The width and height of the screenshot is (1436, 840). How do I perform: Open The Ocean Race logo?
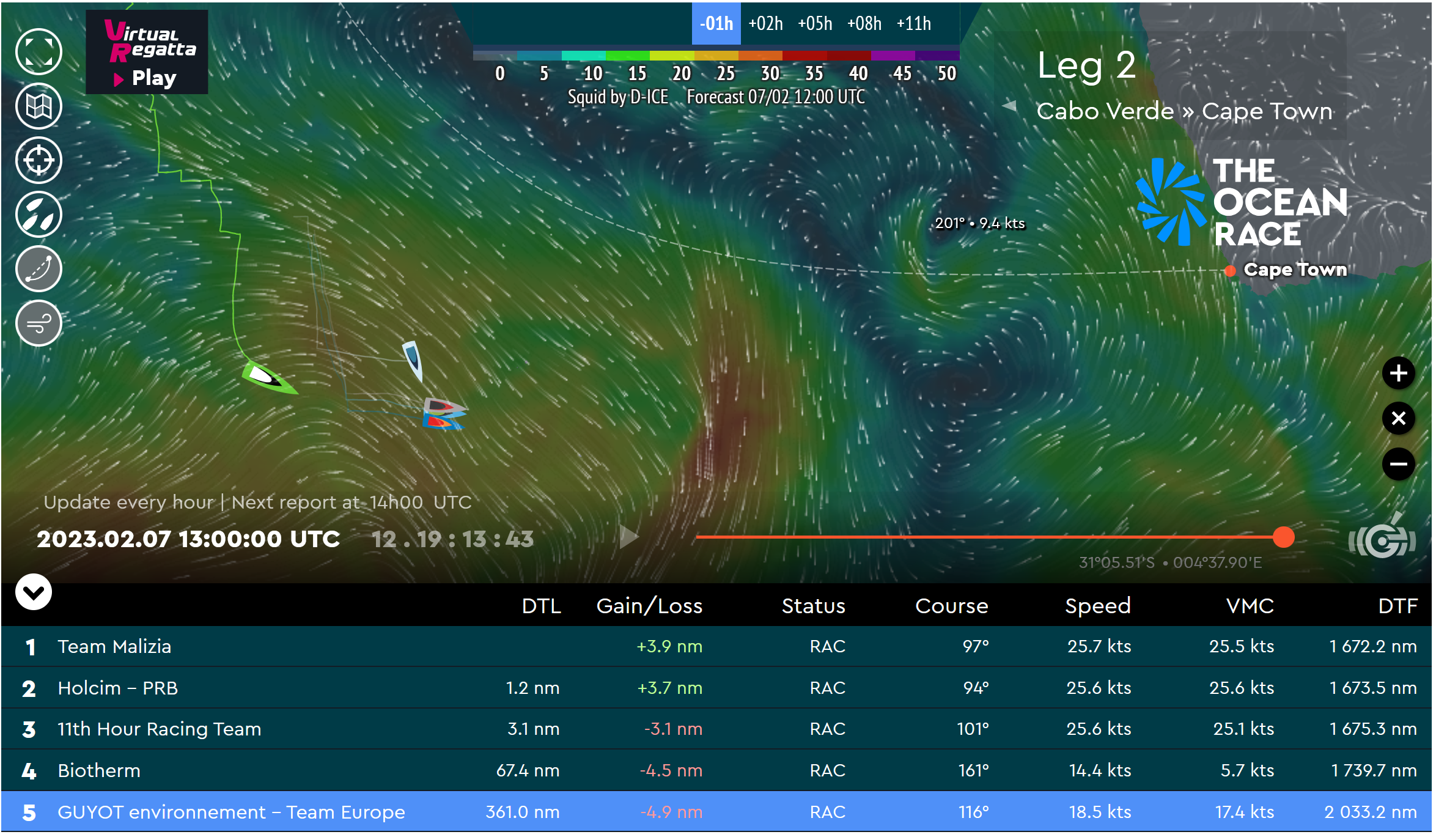(1242, 202)
